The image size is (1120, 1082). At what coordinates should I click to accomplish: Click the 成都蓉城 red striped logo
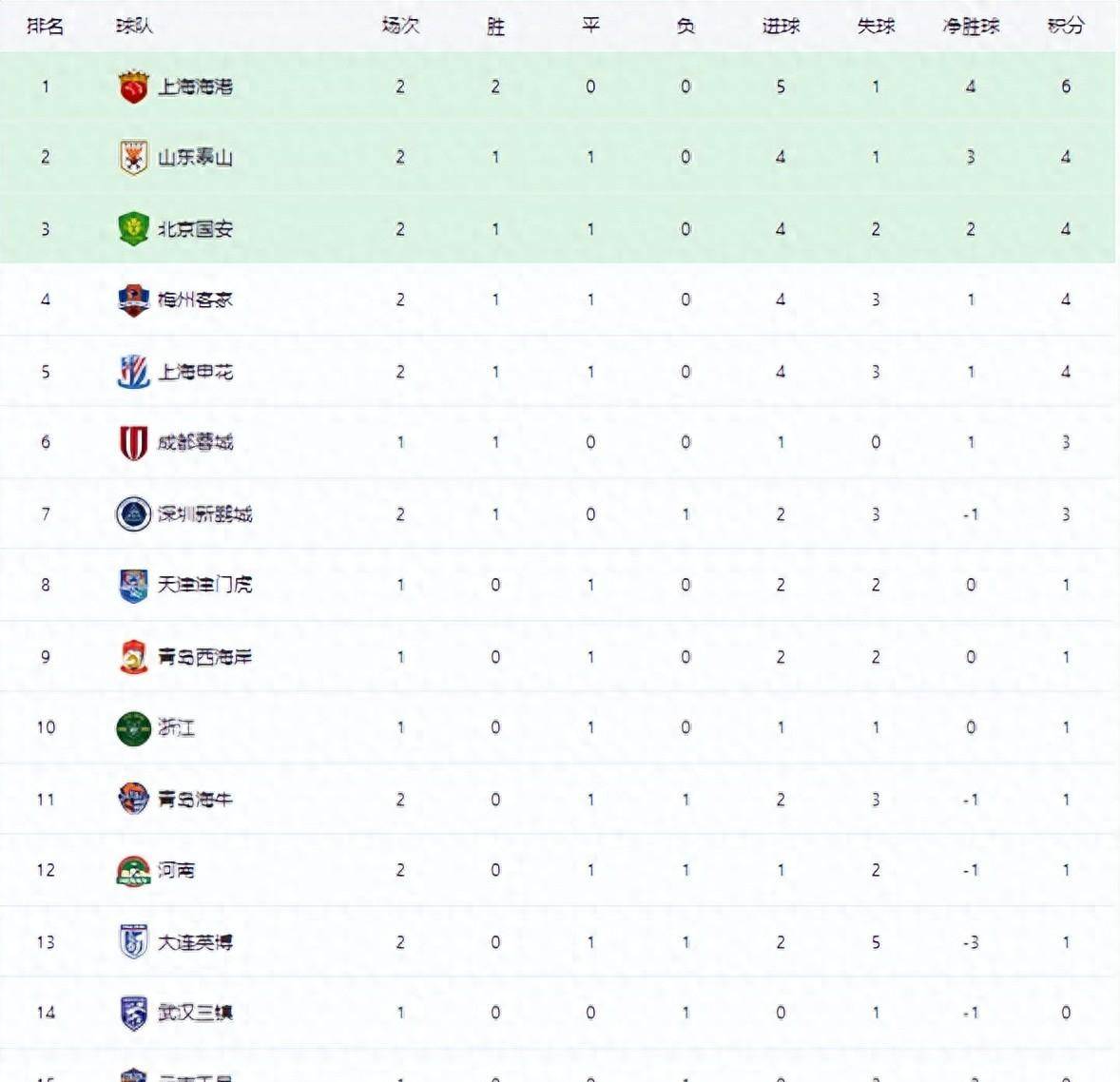pos(133,443)
